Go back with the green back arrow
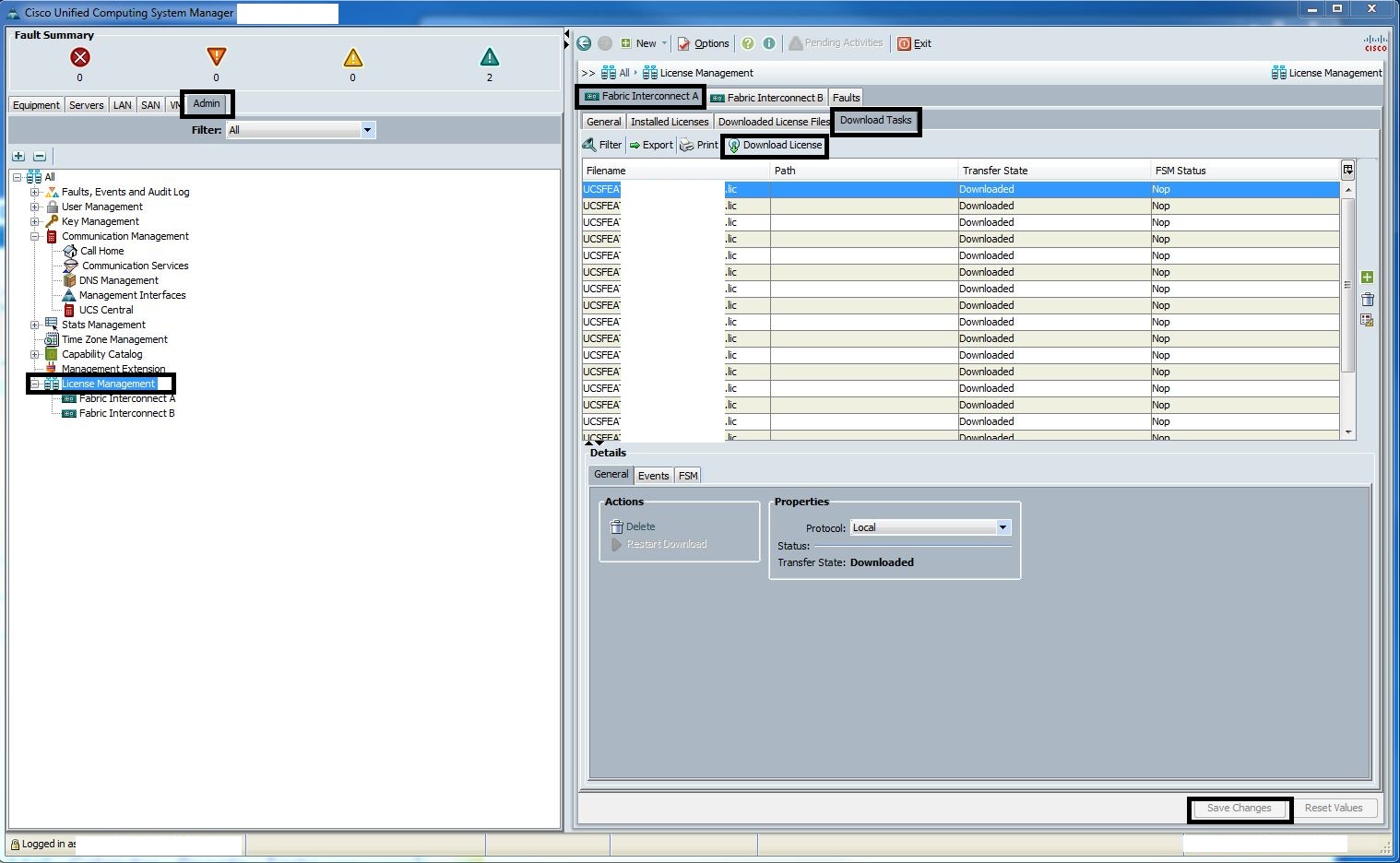 [584, 43]
